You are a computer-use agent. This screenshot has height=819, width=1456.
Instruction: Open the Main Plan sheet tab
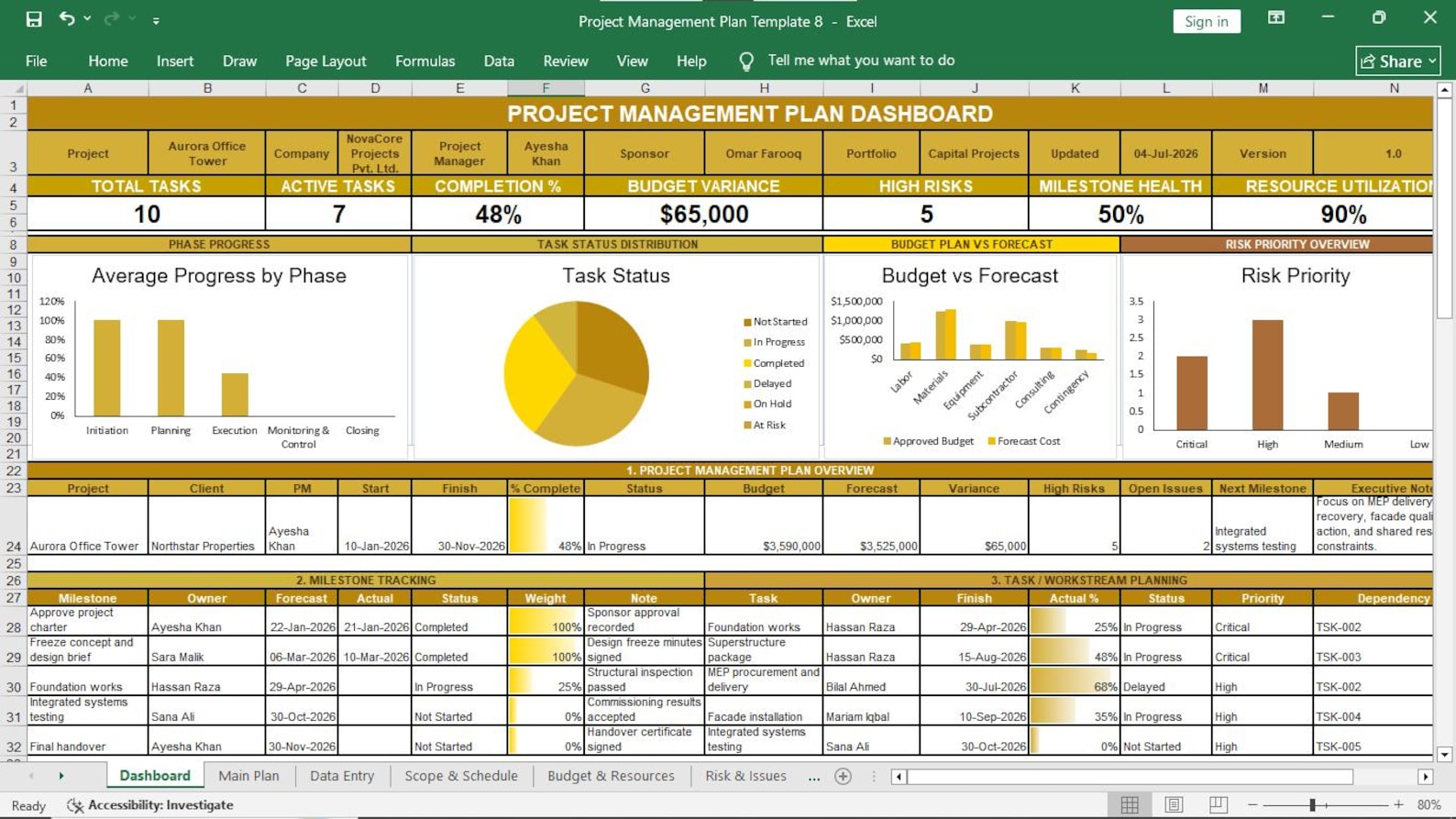[248, 776]
